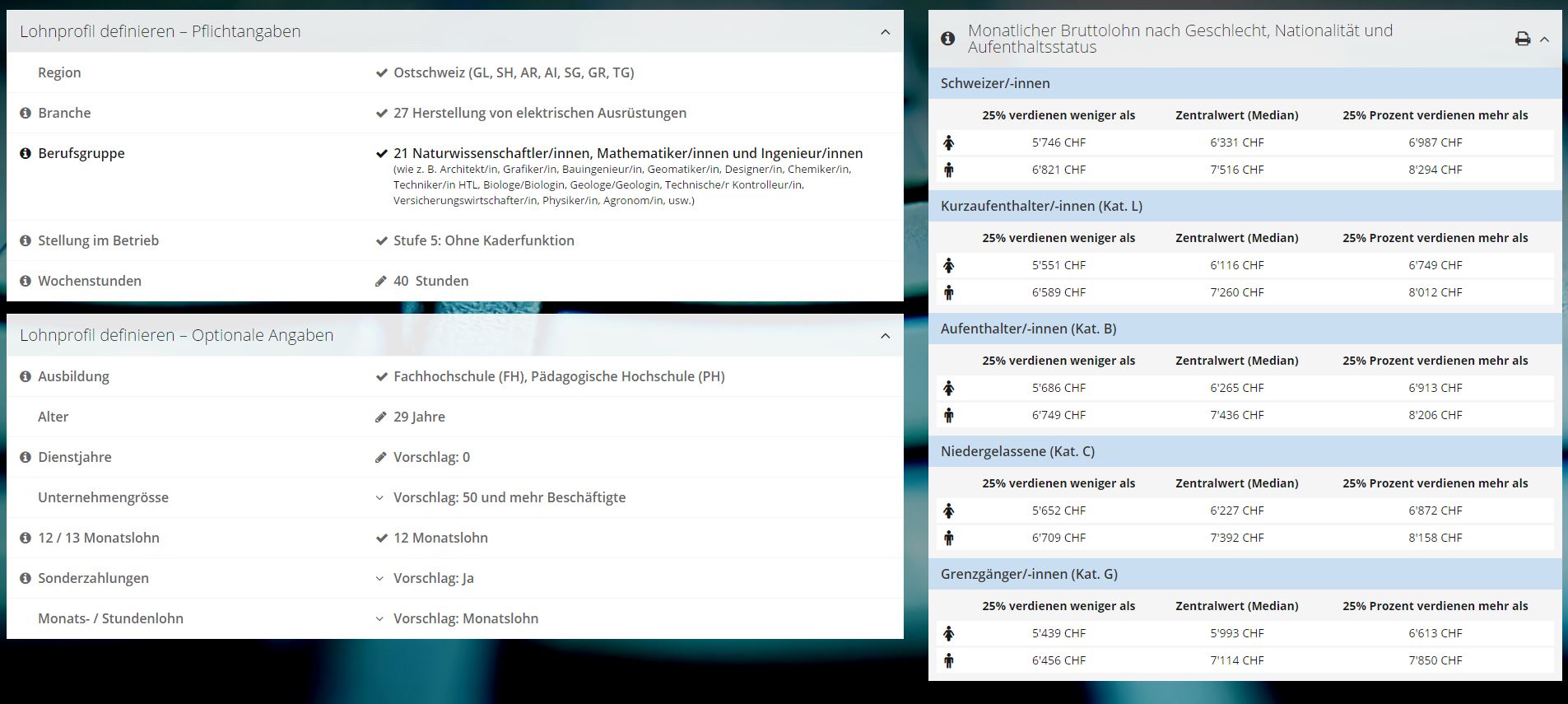Change the selected region Ostschweiz
1568x704 pixels.
[514, 72]
